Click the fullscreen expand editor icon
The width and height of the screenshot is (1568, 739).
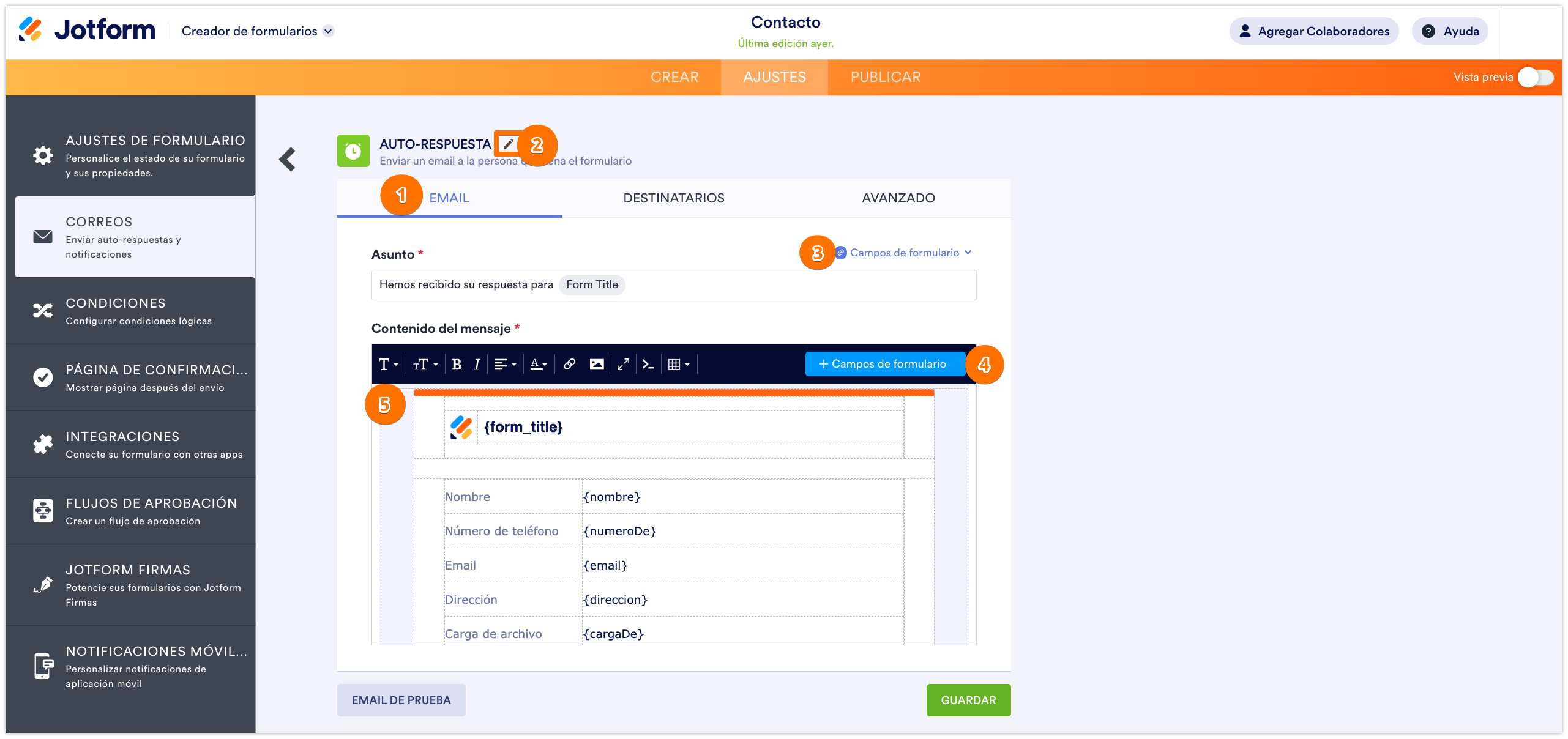(x=623, y=365)
